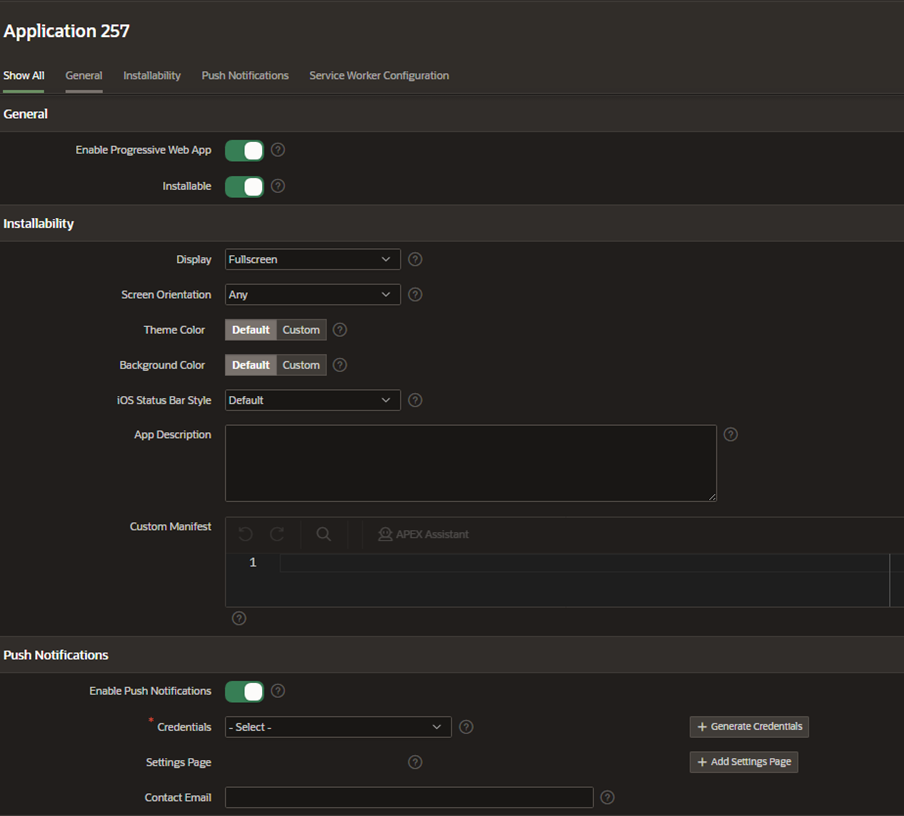Set Theme Color to Custom
The height and width of the screenshot is (816, 904).
pos(301,330)
